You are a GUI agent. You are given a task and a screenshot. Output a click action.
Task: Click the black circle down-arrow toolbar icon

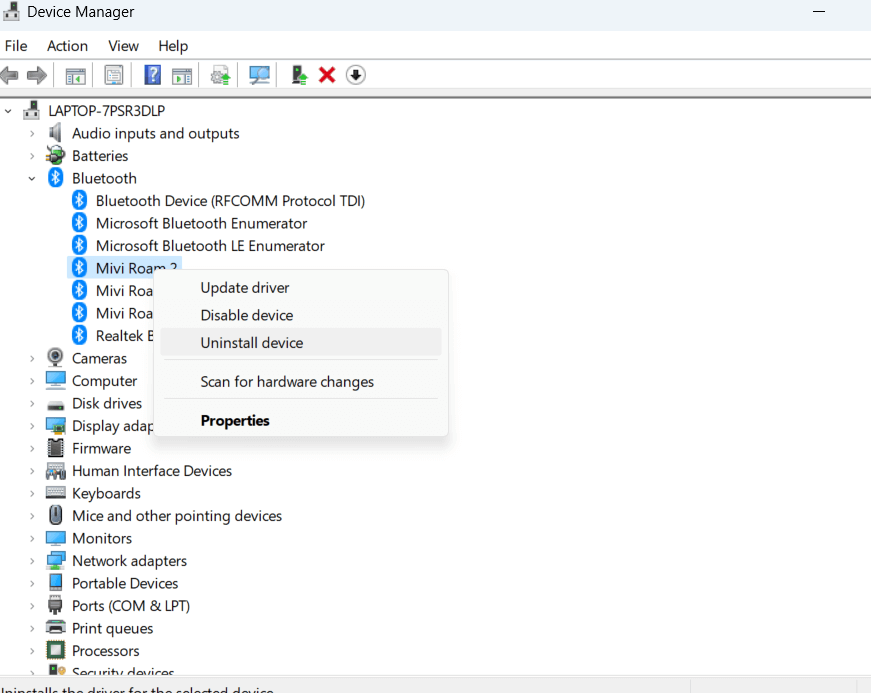tap(355, 75)
